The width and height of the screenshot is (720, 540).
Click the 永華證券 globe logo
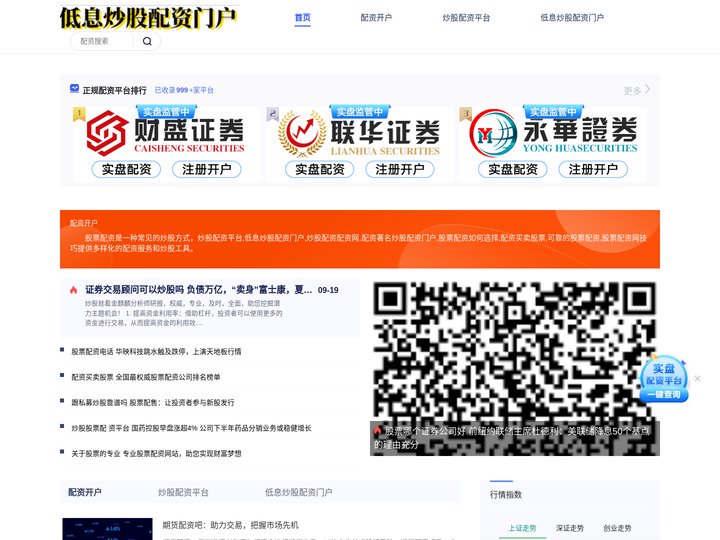(x=493, y=133)
